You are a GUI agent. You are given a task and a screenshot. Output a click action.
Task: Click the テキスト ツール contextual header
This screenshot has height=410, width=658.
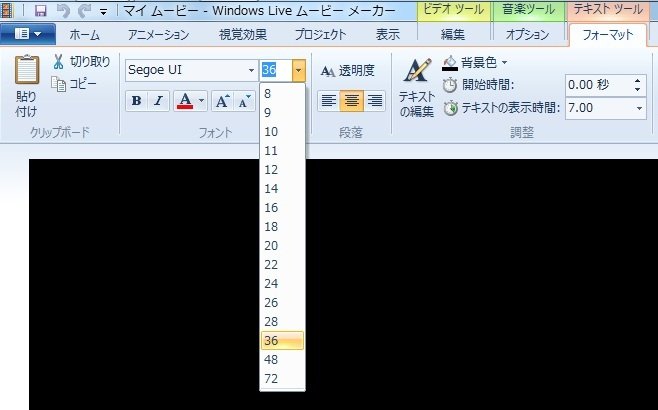tap(608, 10)
